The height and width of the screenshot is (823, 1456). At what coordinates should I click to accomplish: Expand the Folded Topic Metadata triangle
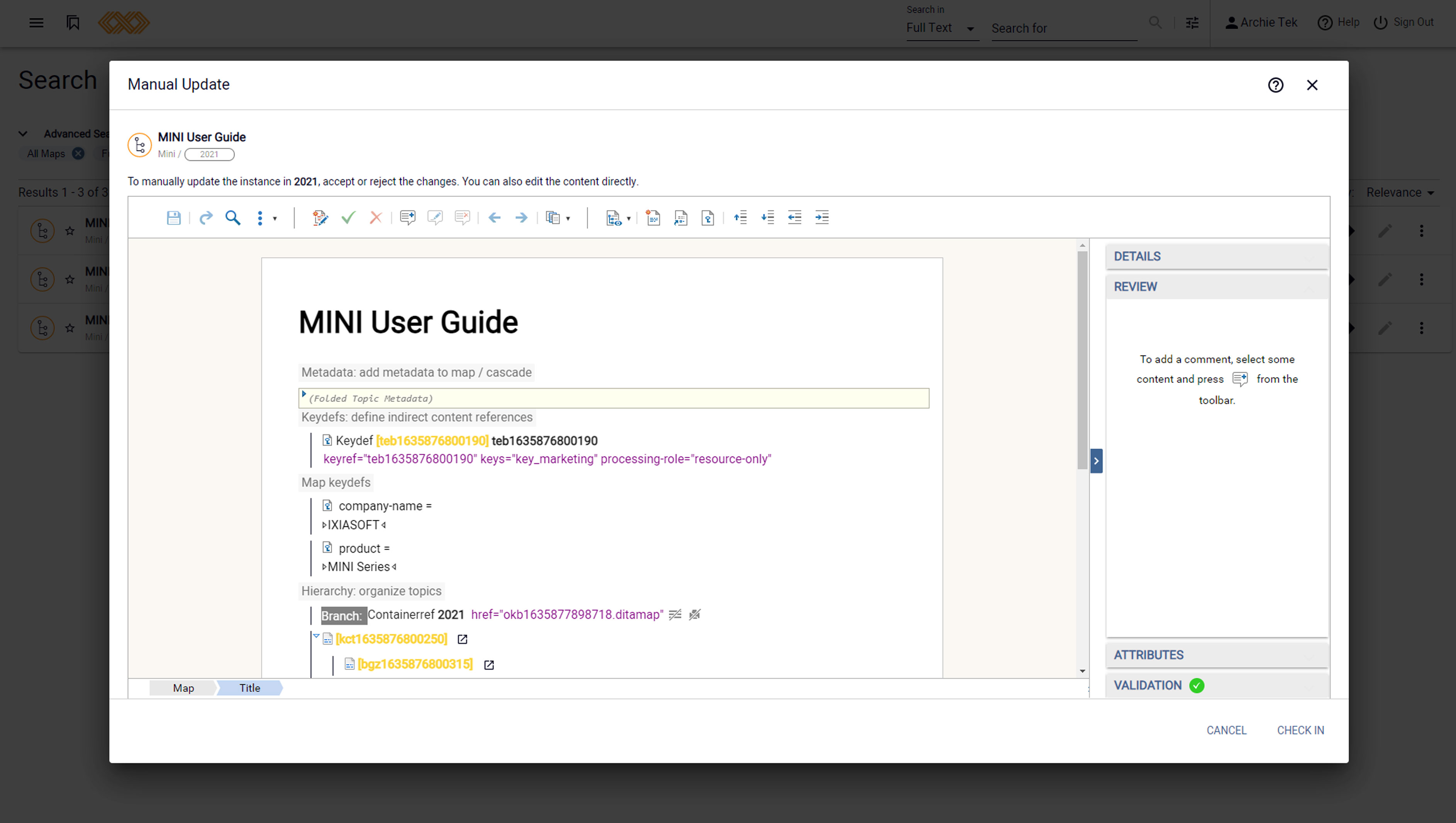point(304,394)
